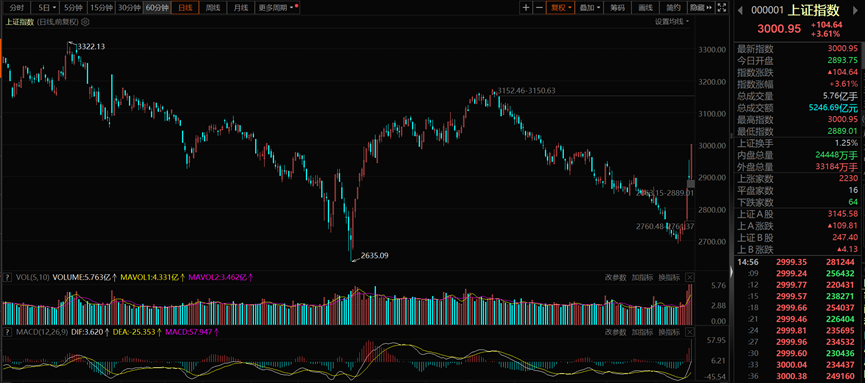This screenshot has height=383, width=865.
Task: Click the 最低指数 2889.01 row
Action: tap(798, 131)
